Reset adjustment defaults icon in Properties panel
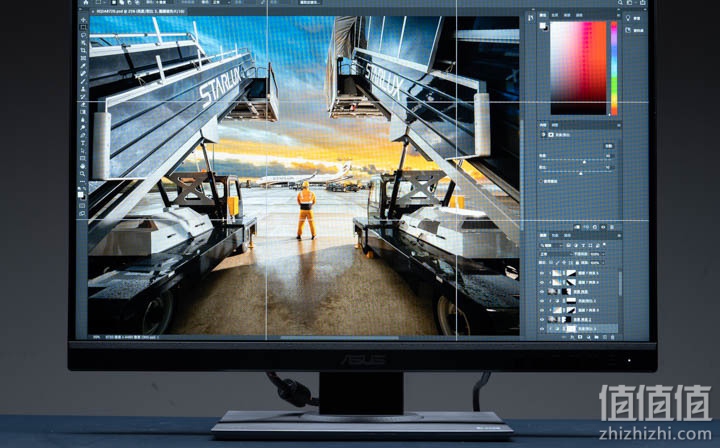This screenshot has height=448, width=720. (595, 227)
